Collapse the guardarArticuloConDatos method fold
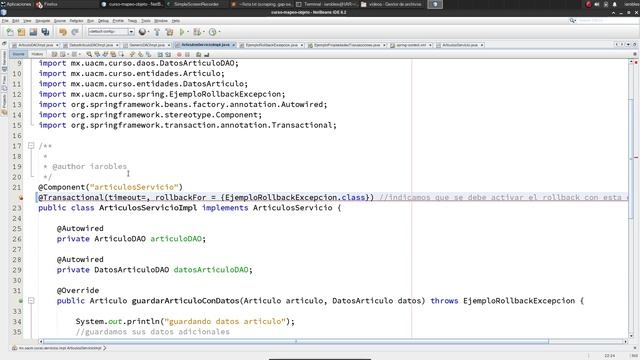640x360 pixels. (x=31, y=300)
